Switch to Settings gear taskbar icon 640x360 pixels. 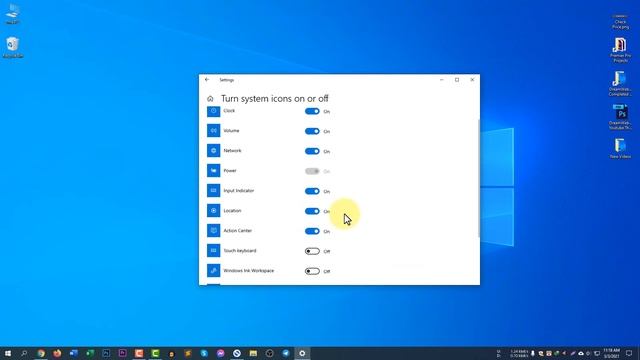pos(302,353)
